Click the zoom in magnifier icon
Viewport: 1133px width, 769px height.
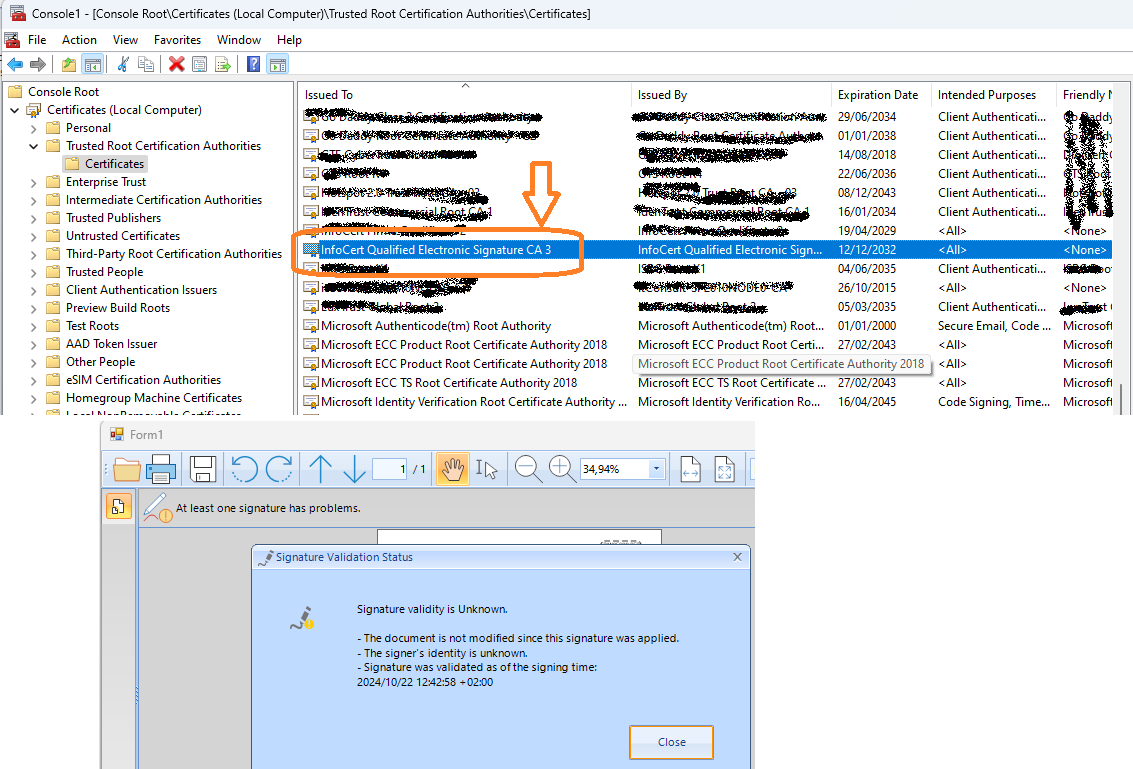[x=561, y=469]
